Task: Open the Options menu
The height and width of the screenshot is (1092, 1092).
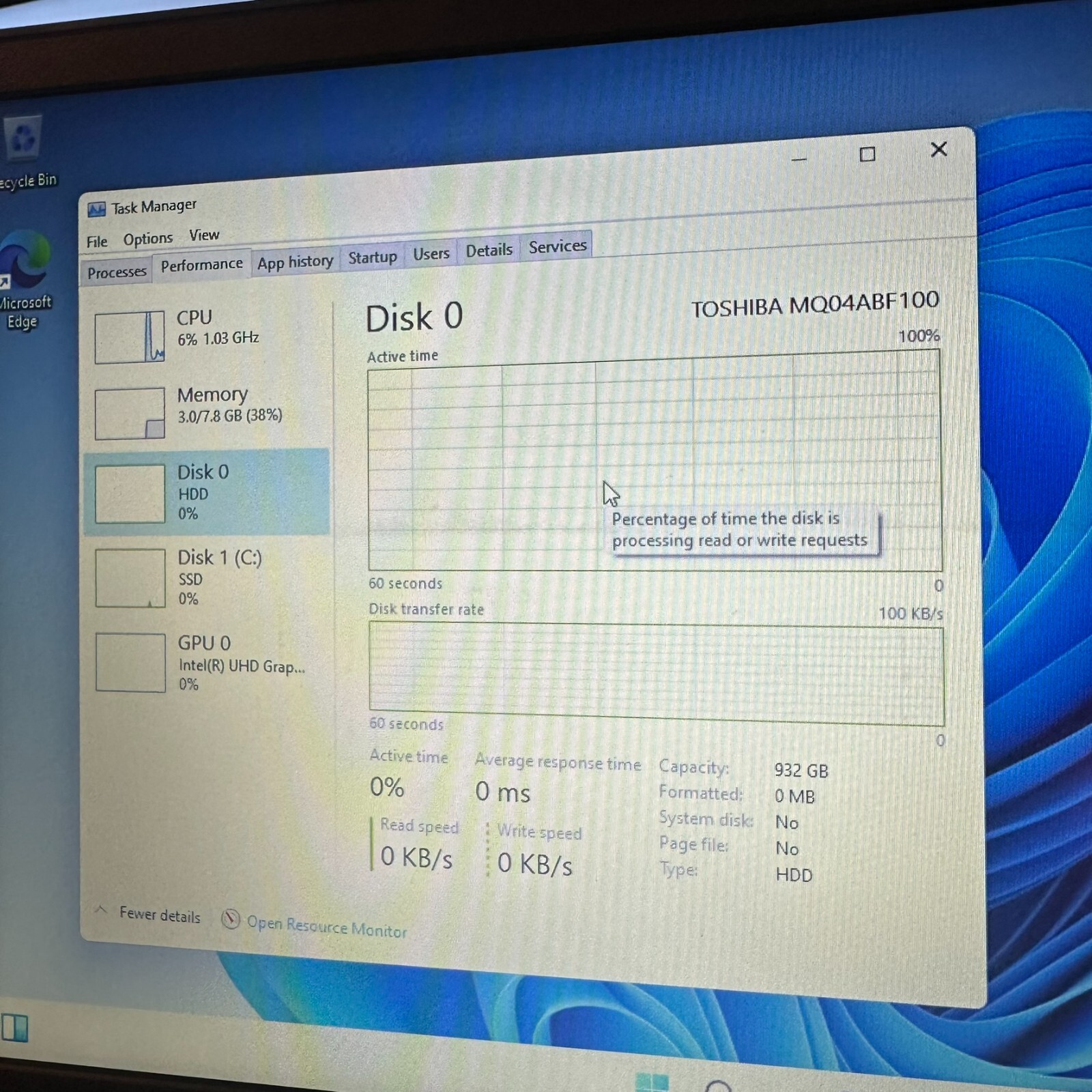Action: coord(148,239)
